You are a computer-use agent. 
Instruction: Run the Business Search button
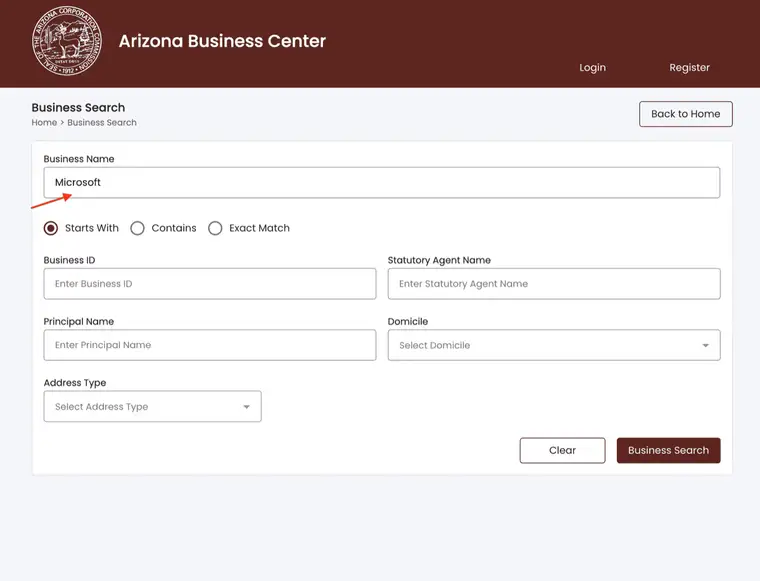click(668, 450)
